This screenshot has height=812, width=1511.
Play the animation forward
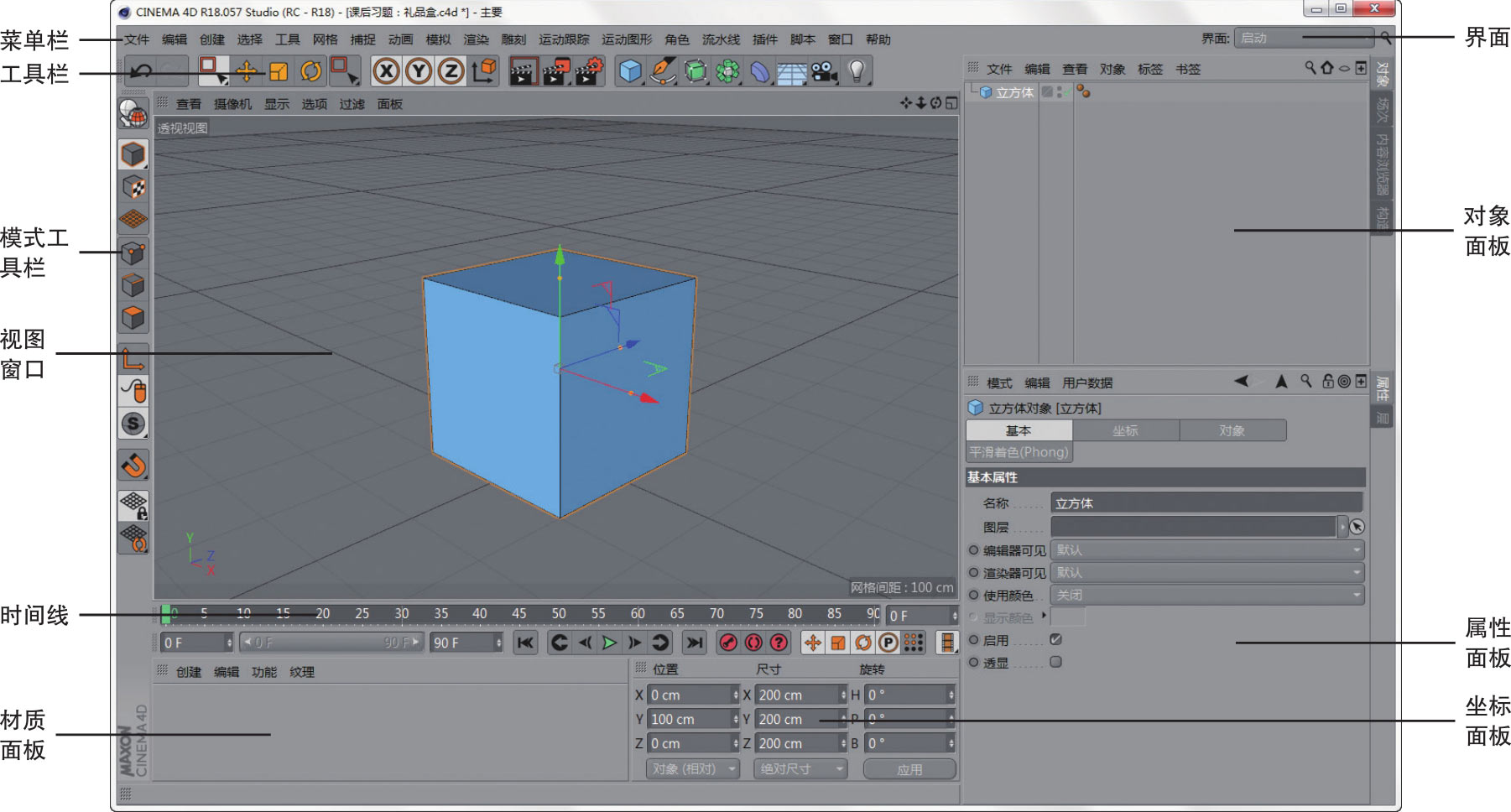pos(610,643)
